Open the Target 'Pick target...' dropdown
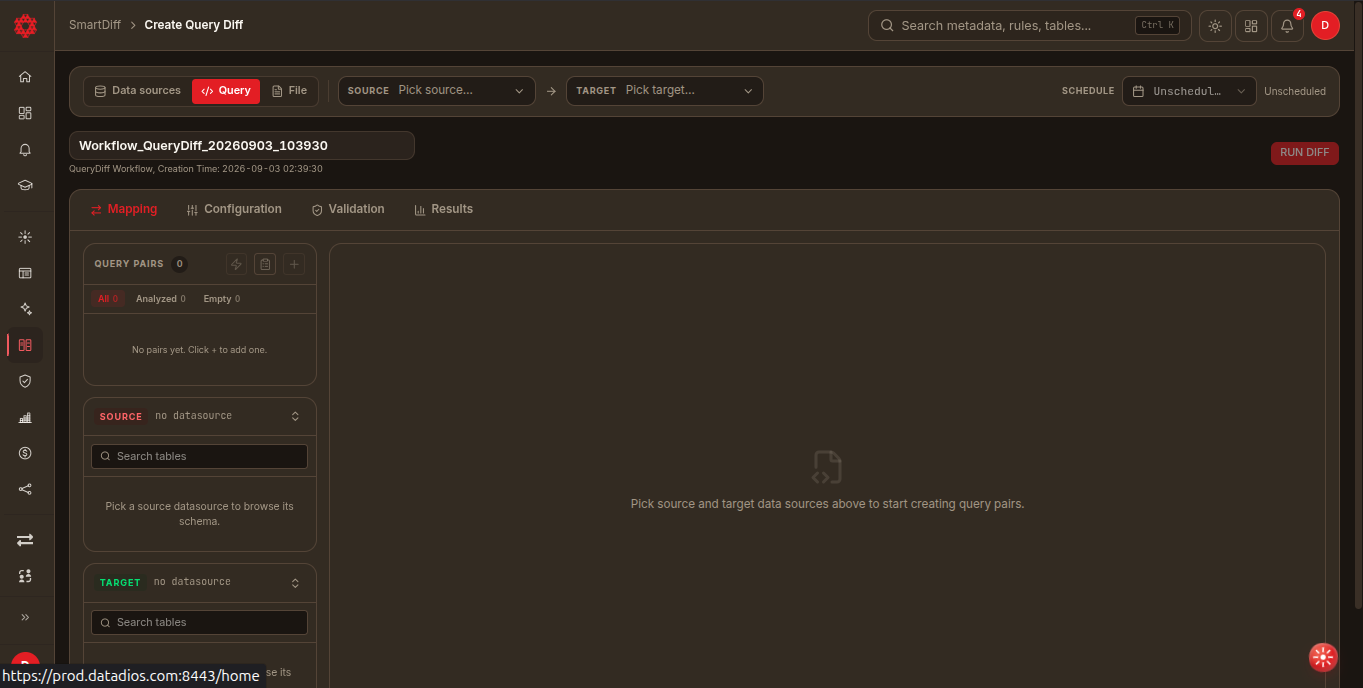This screenshot has height=688, width=1363. (x=665, y=91)
